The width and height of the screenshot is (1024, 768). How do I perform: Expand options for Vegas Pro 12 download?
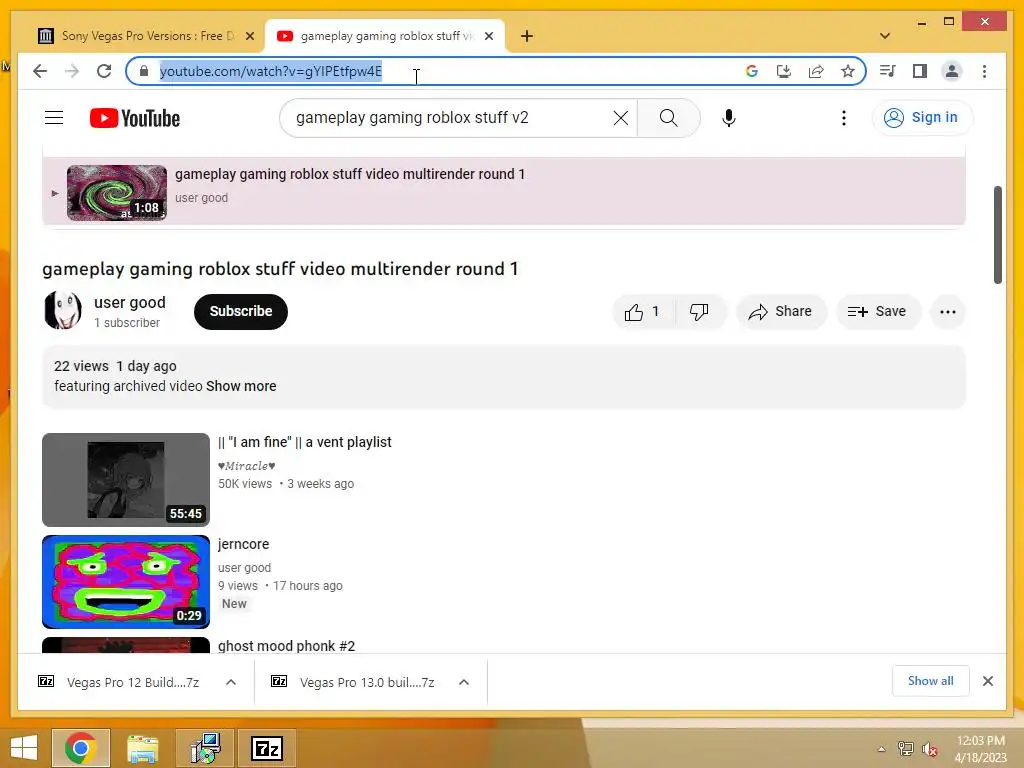pyautogui.click(x=231, y=682)
